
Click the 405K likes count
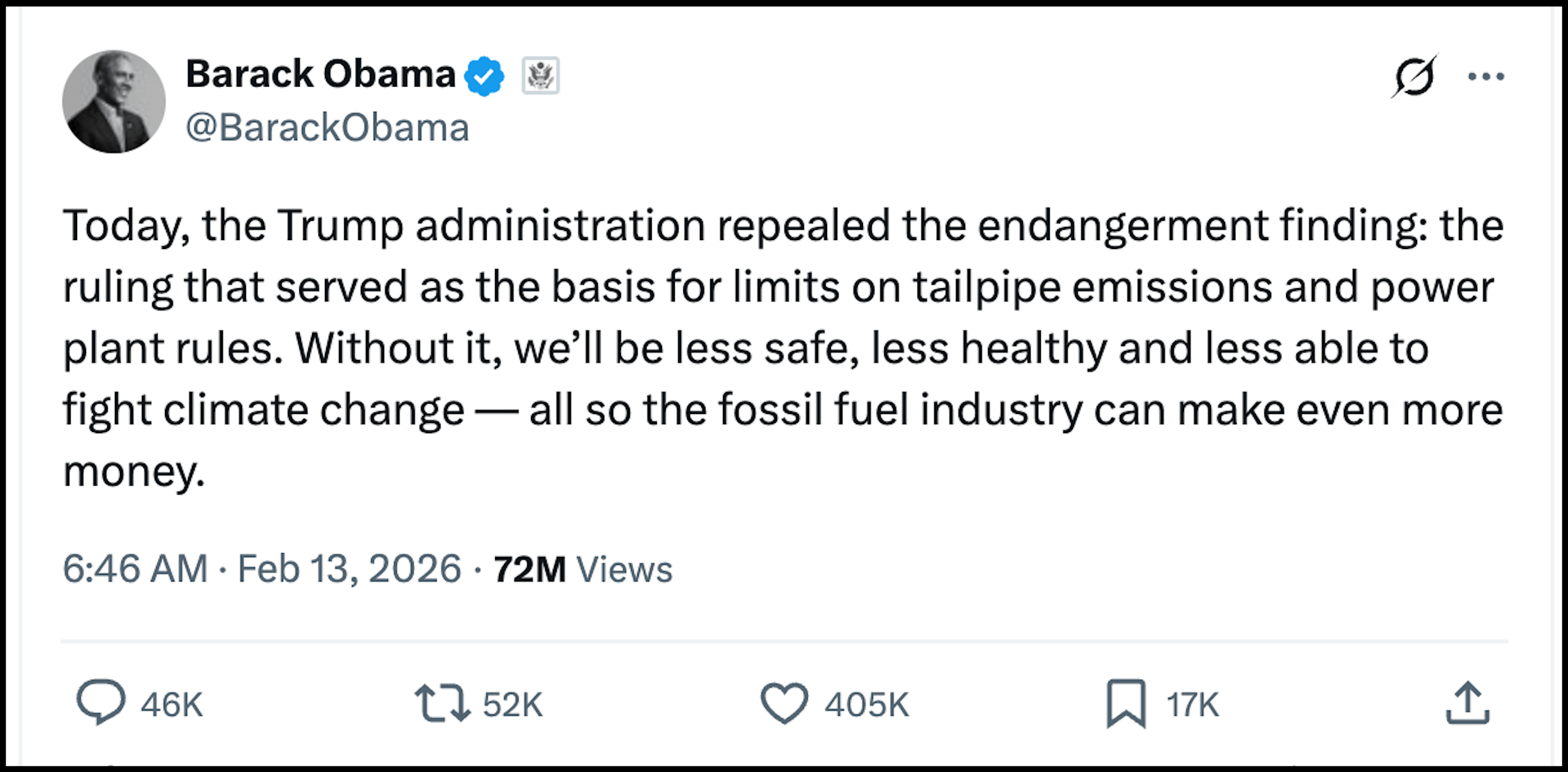(x=866, y=705)
